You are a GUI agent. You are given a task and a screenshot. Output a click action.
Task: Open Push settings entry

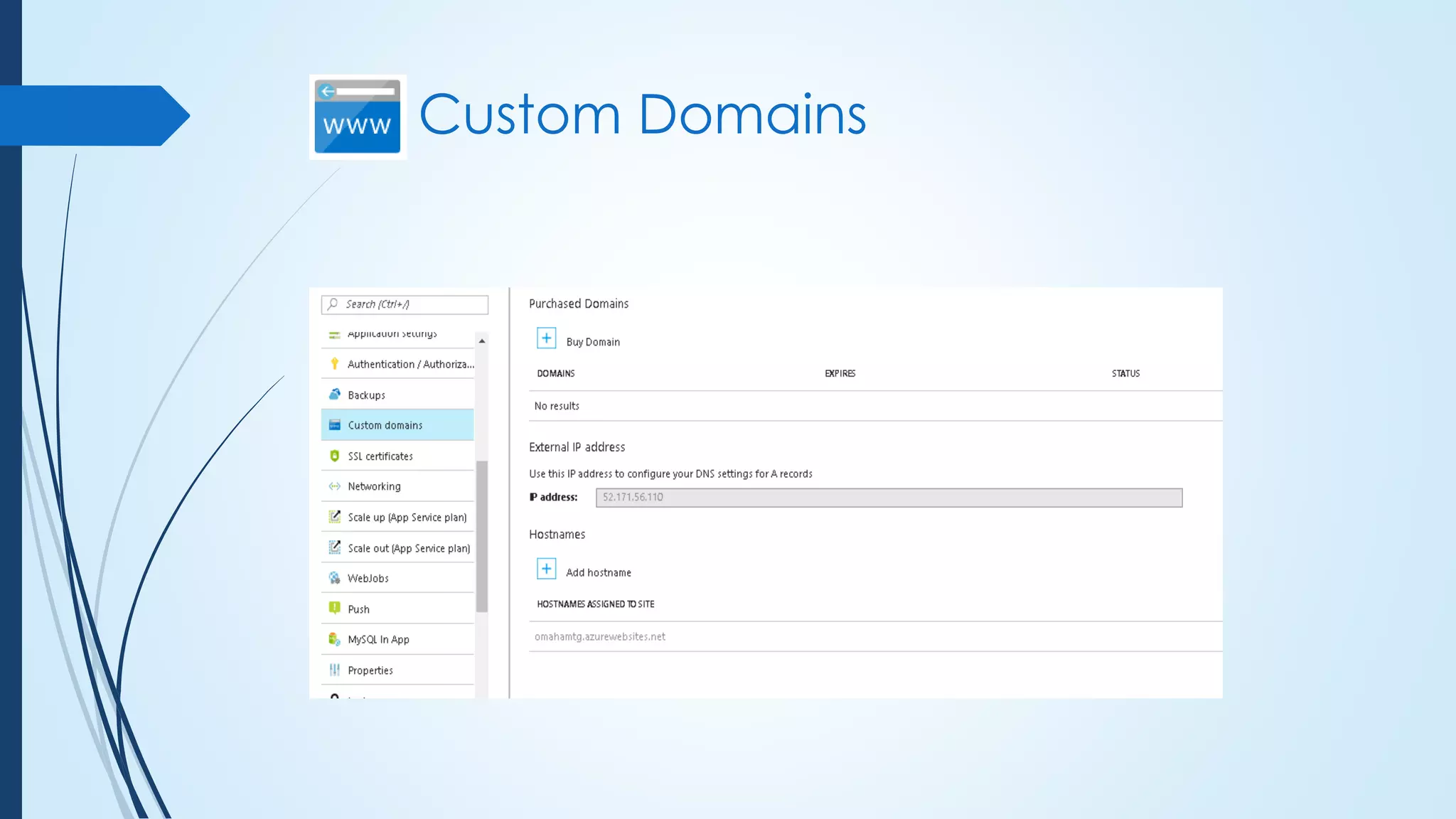tap(397, 609)
